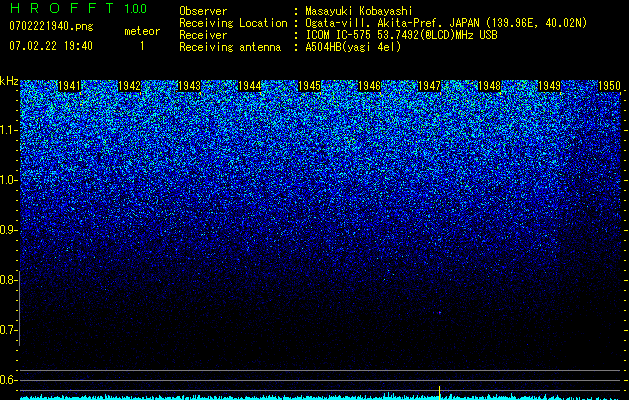
Task: Click the 1946 time marker
Action: coord(369,86)
